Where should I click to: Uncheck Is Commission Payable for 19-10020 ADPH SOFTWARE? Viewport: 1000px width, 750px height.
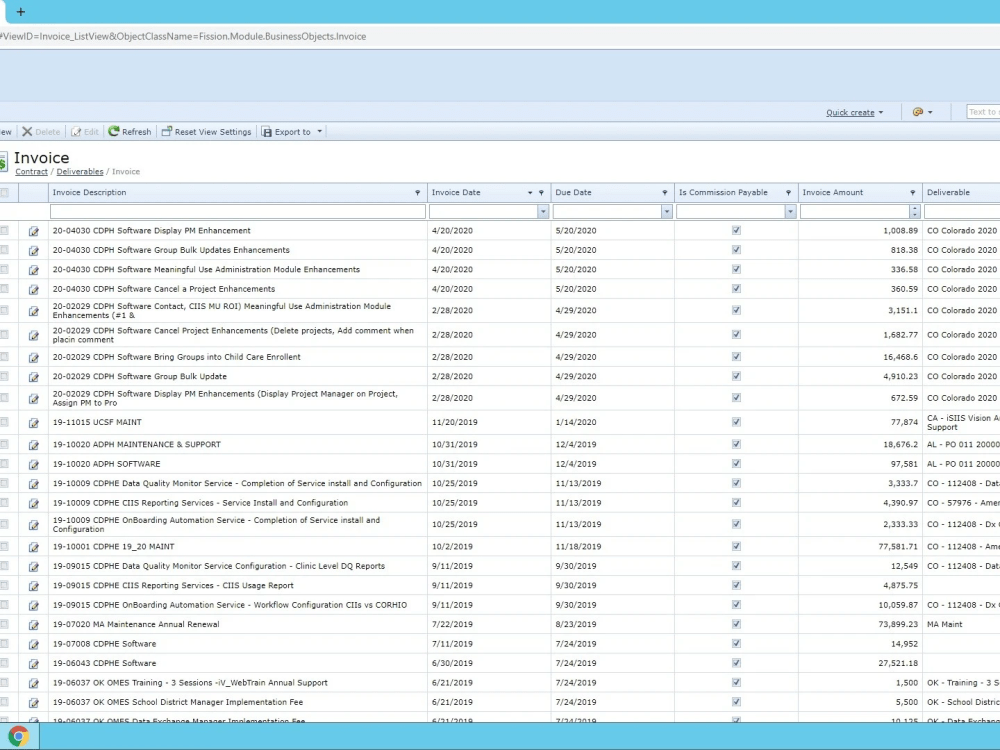(736, 464)
